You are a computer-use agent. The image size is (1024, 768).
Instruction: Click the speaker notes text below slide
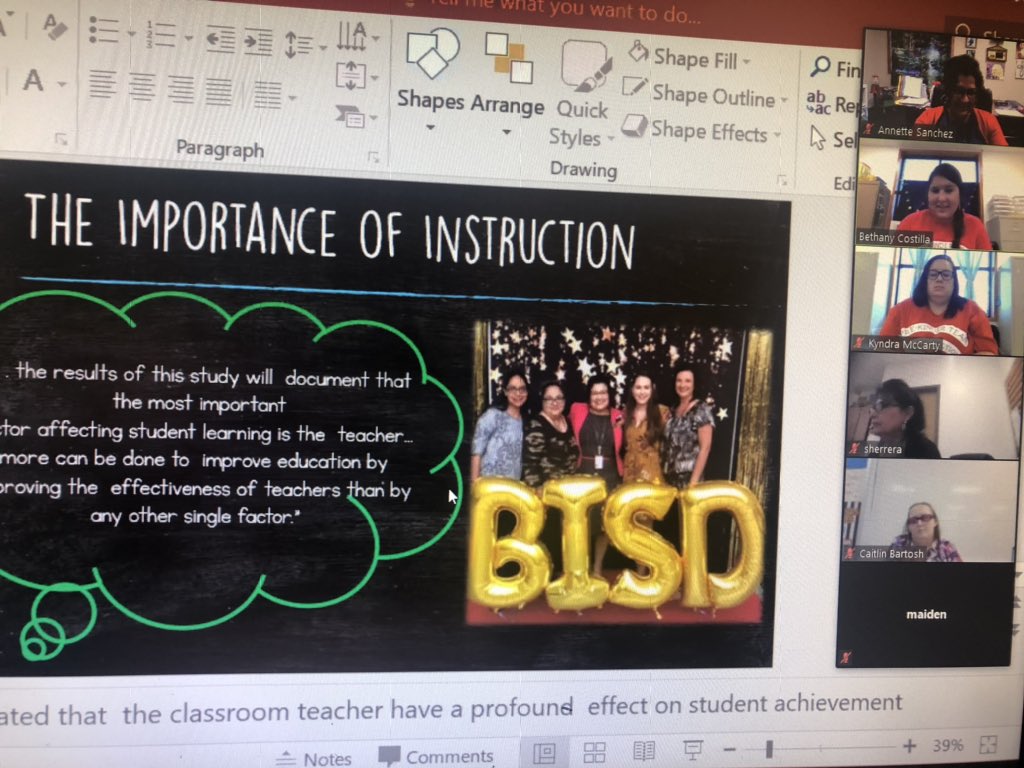pyautogui.click(x=451, y=710)
